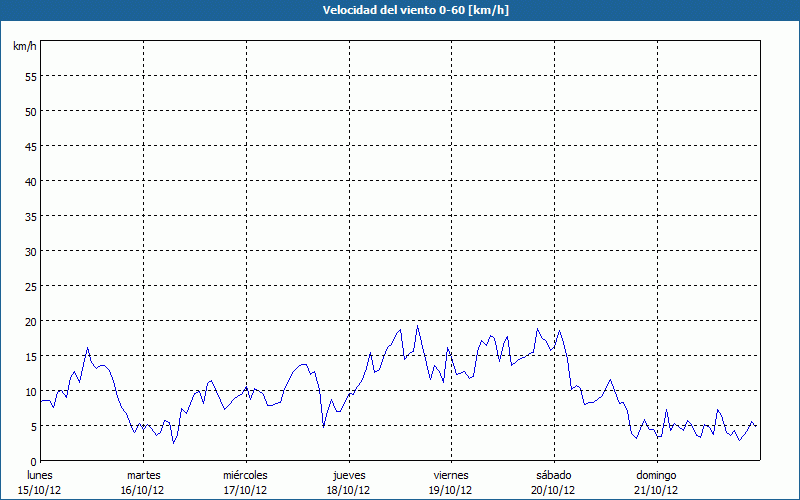Select the 'viernes' day label
Viewport: 800px width, 500px height.
click(451, 475)
